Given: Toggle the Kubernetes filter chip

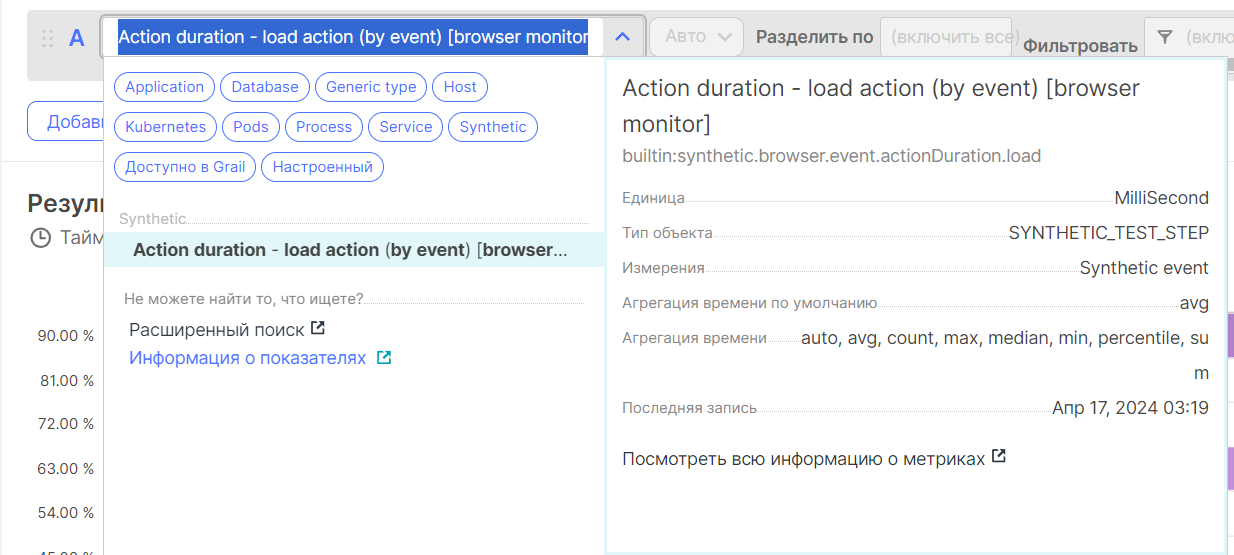Looking at the screenshot, I should [x=166, y=127].
